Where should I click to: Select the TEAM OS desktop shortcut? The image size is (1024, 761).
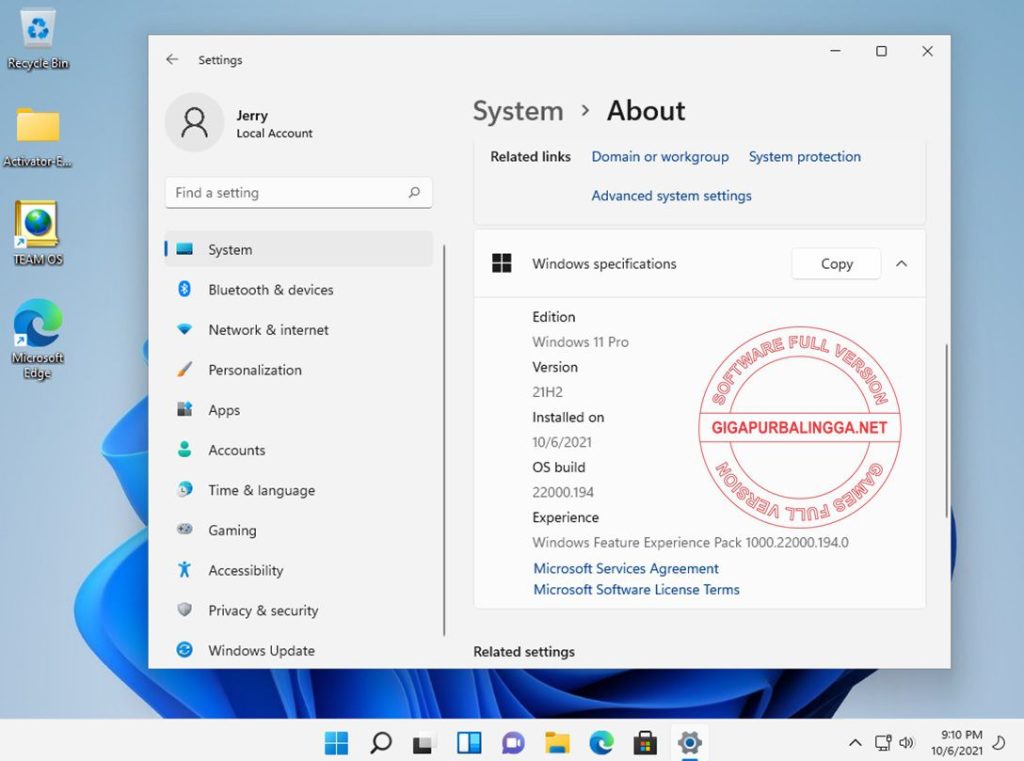click(x=38, y=233)
